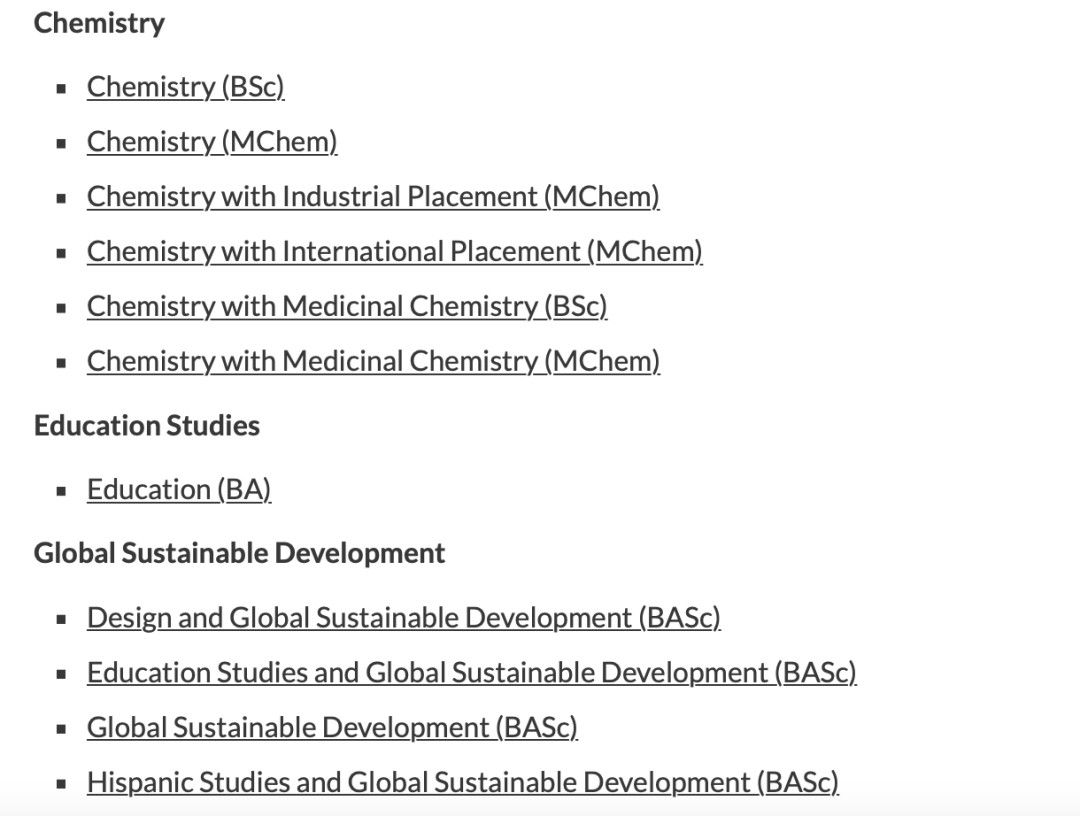Viewport: 1080px width, 816px height.
Task: Click bullet beside Hispanic Studies and Global Sustainable Development
Action: point(61,784)
